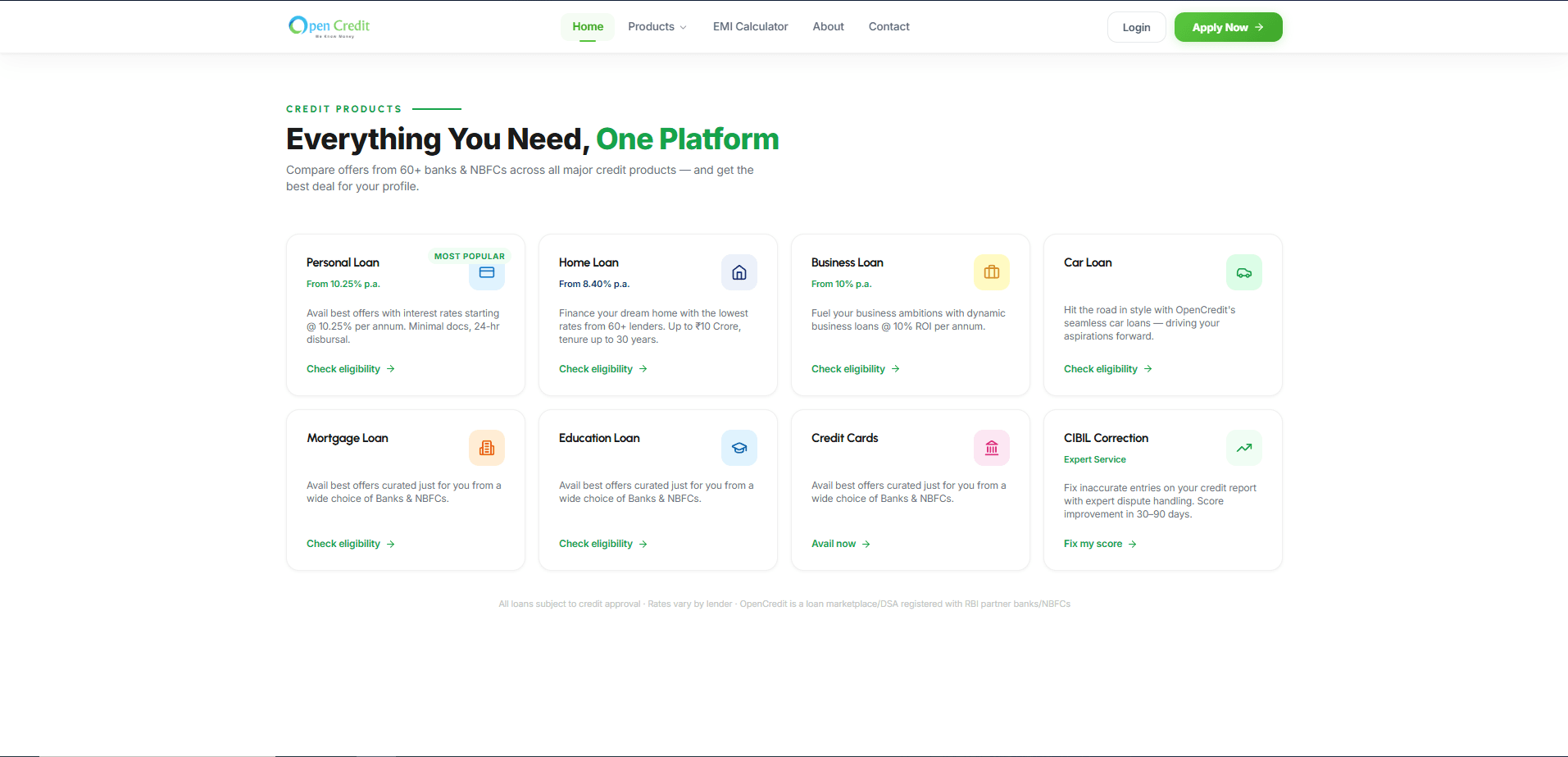
Task: Navigate to the Contact page
Action: (889, 27)
